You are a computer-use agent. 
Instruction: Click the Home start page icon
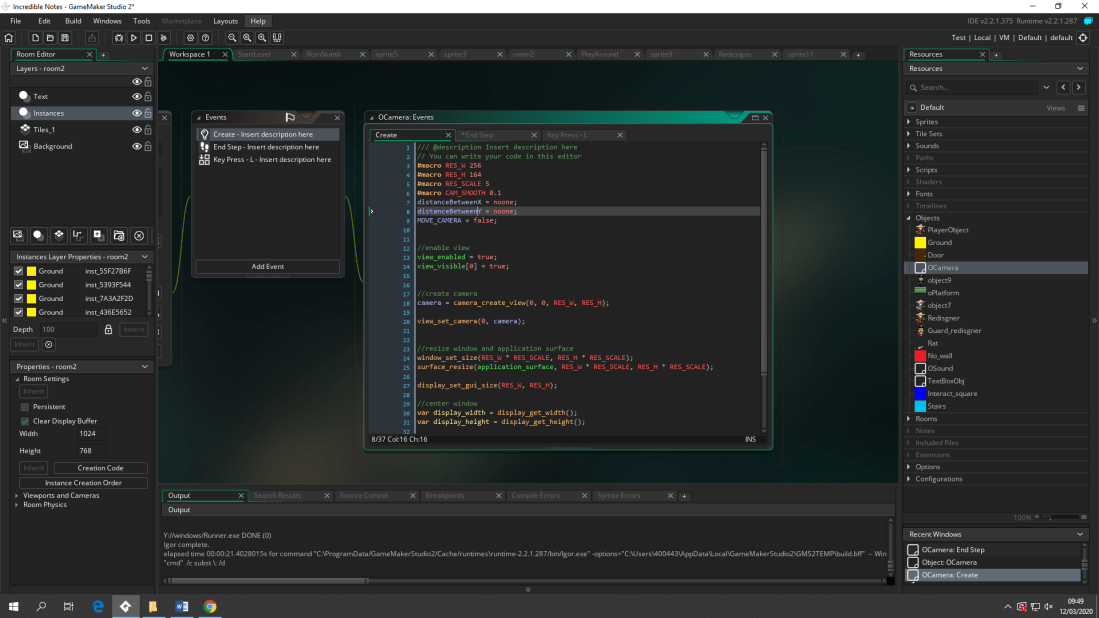(x=9, y=38)
